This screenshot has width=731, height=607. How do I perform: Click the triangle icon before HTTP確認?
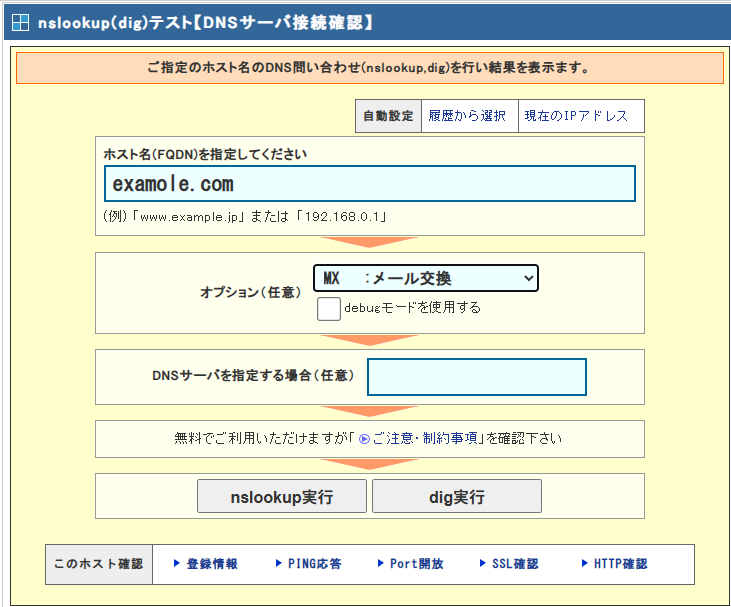point(585,564)
